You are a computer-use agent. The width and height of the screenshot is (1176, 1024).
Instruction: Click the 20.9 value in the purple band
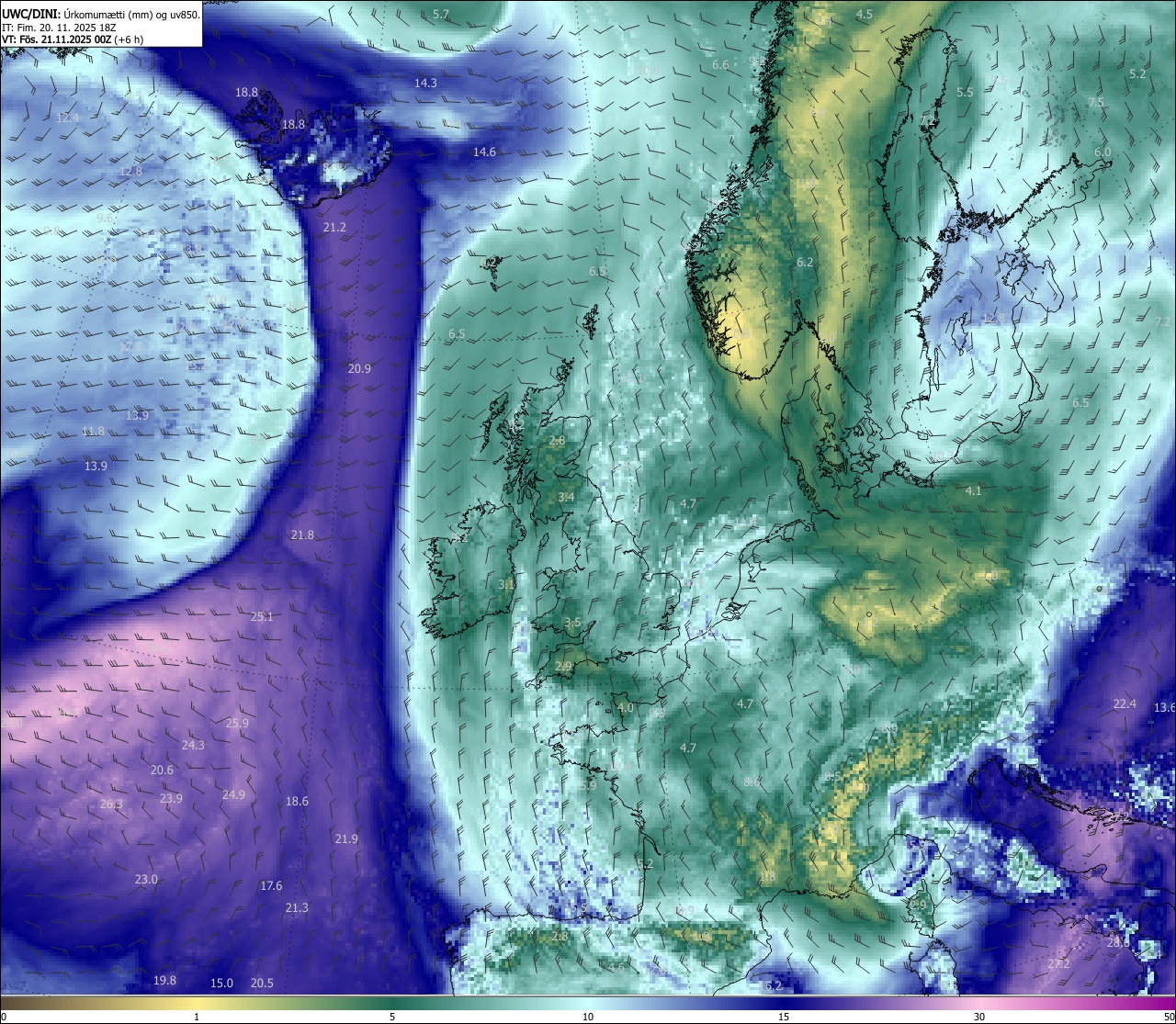click(x=359, y=368)
